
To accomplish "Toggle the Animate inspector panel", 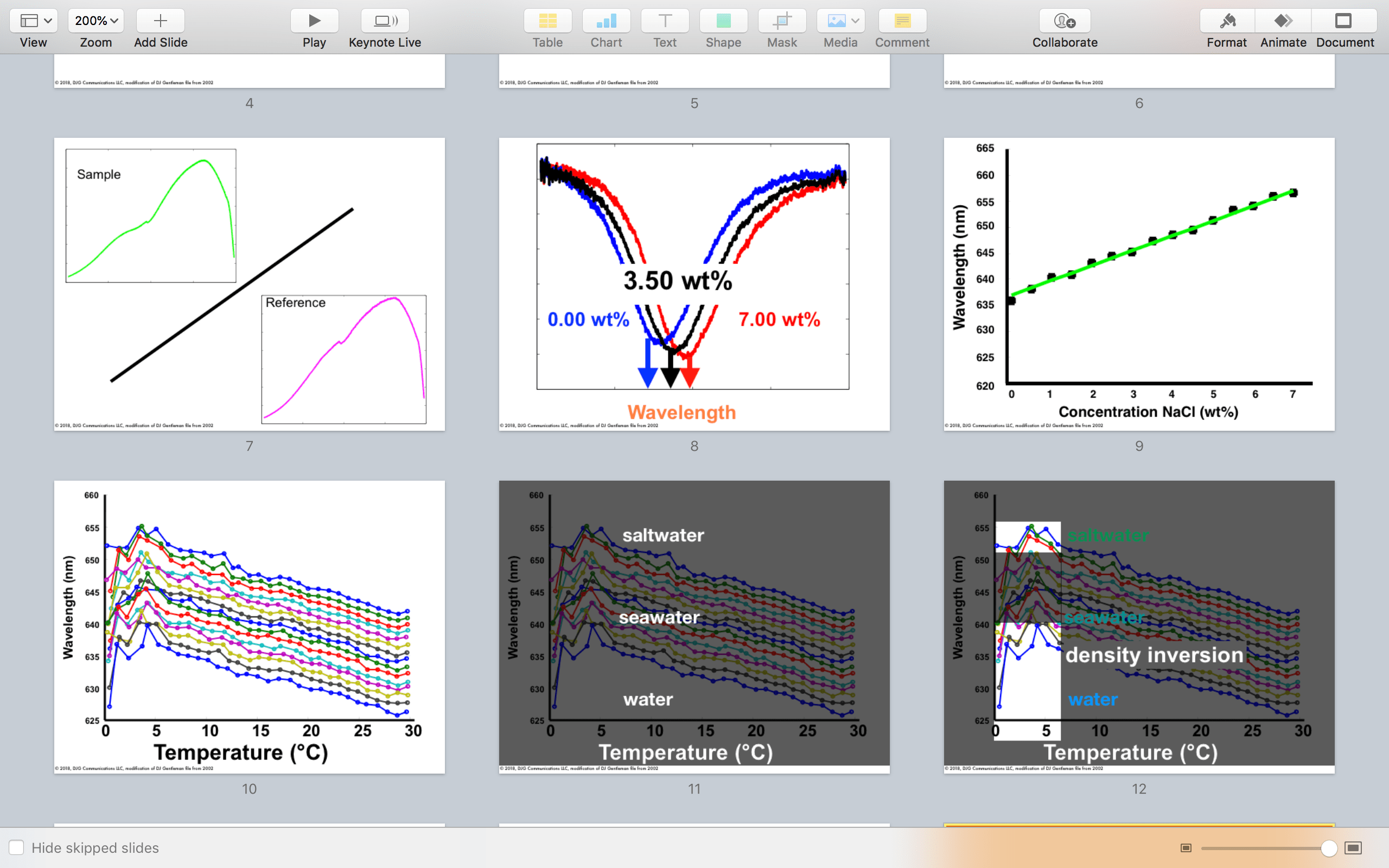I will (x=1283, y=21).
